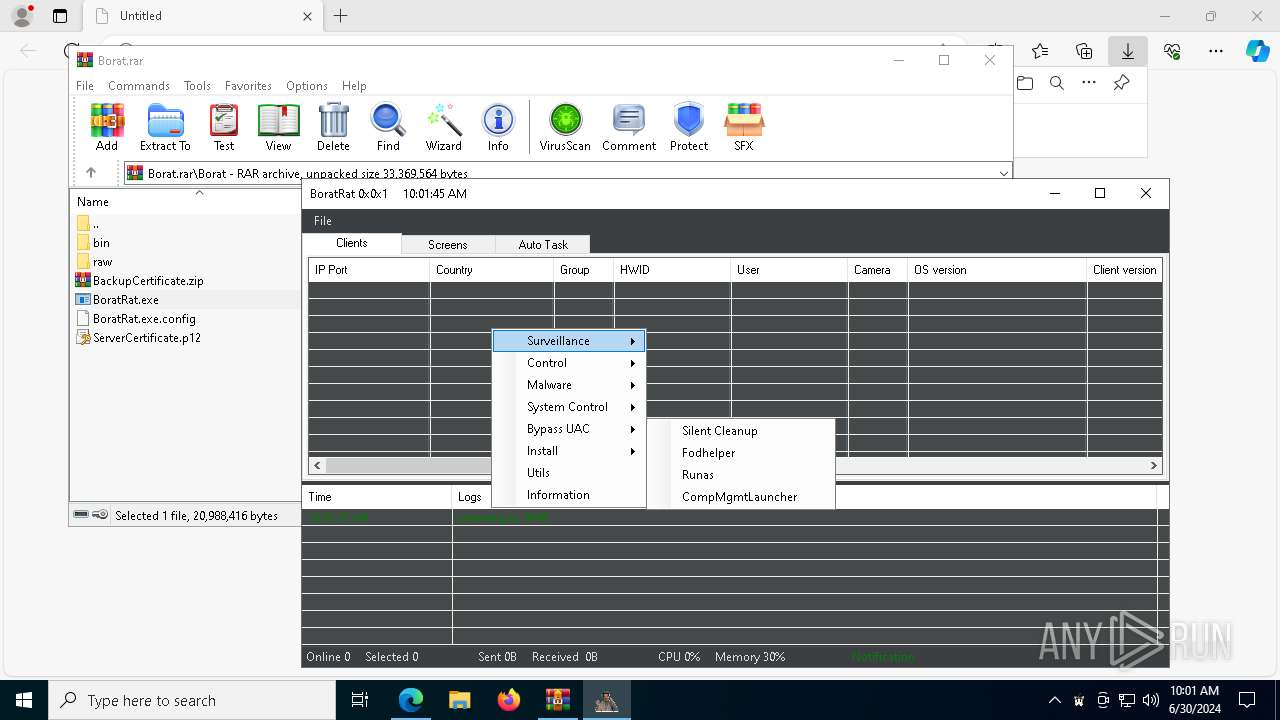
Task: Click the Logs column header
Action: tap(805, 496)
